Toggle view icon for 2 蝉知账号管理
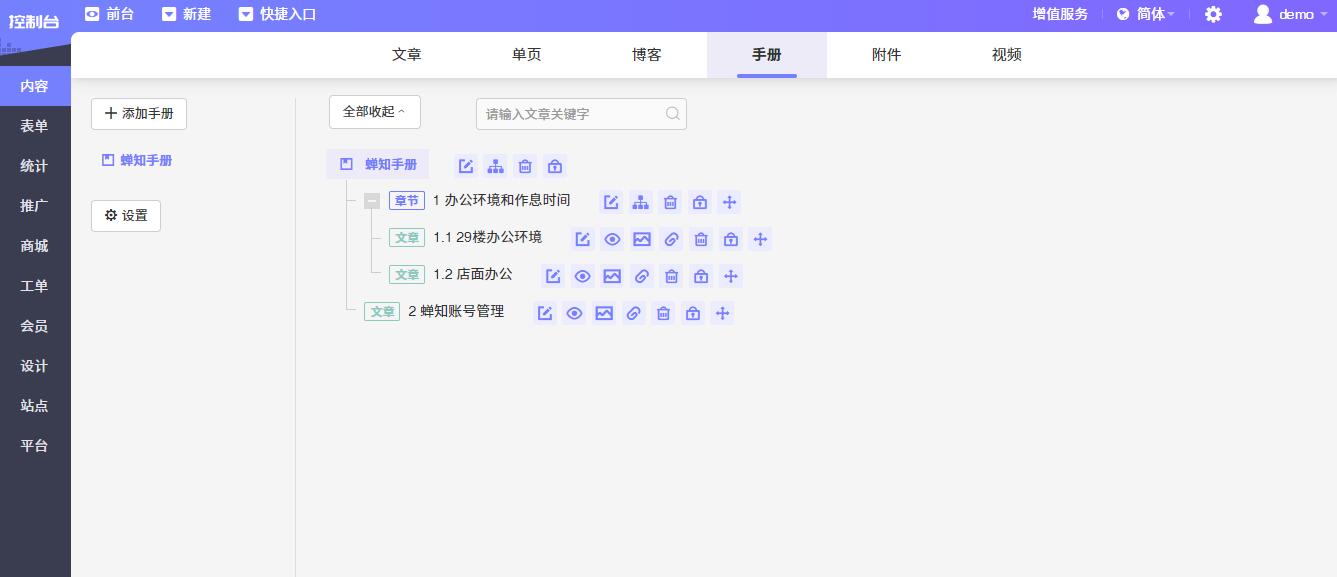Viewport: 1337px width, 577px height. (574, 313)
